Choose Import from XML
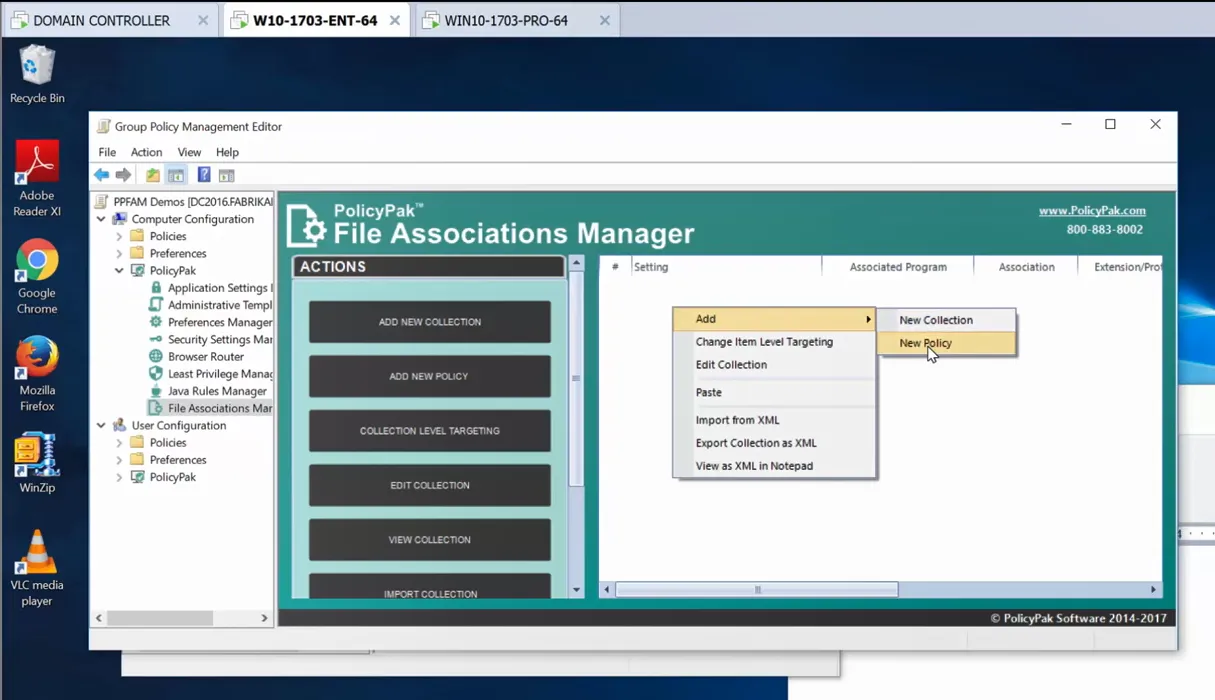This screenshot has width=1215, height=700. click(x=774, y=420)
